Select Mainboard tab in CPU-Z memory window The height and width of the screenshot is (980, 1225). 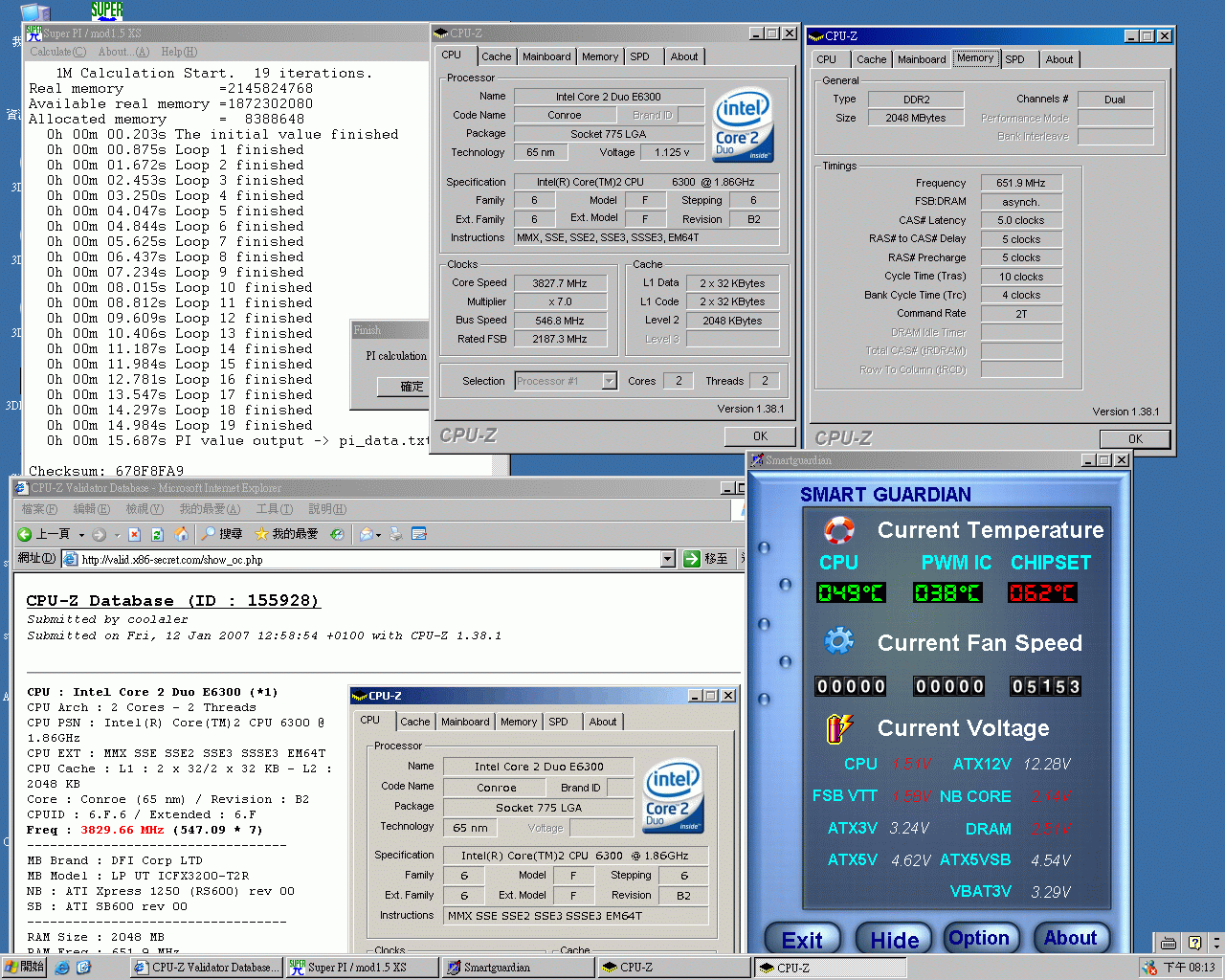click(921, 59)
